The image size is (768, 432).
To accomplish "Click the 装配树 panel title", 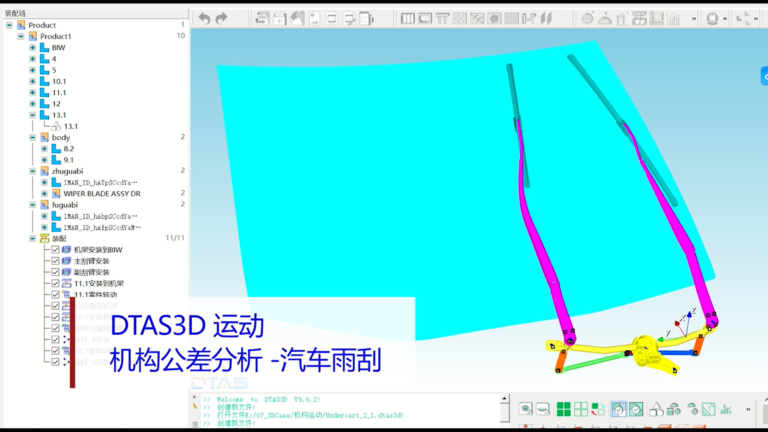I will [x=15, y=13].
